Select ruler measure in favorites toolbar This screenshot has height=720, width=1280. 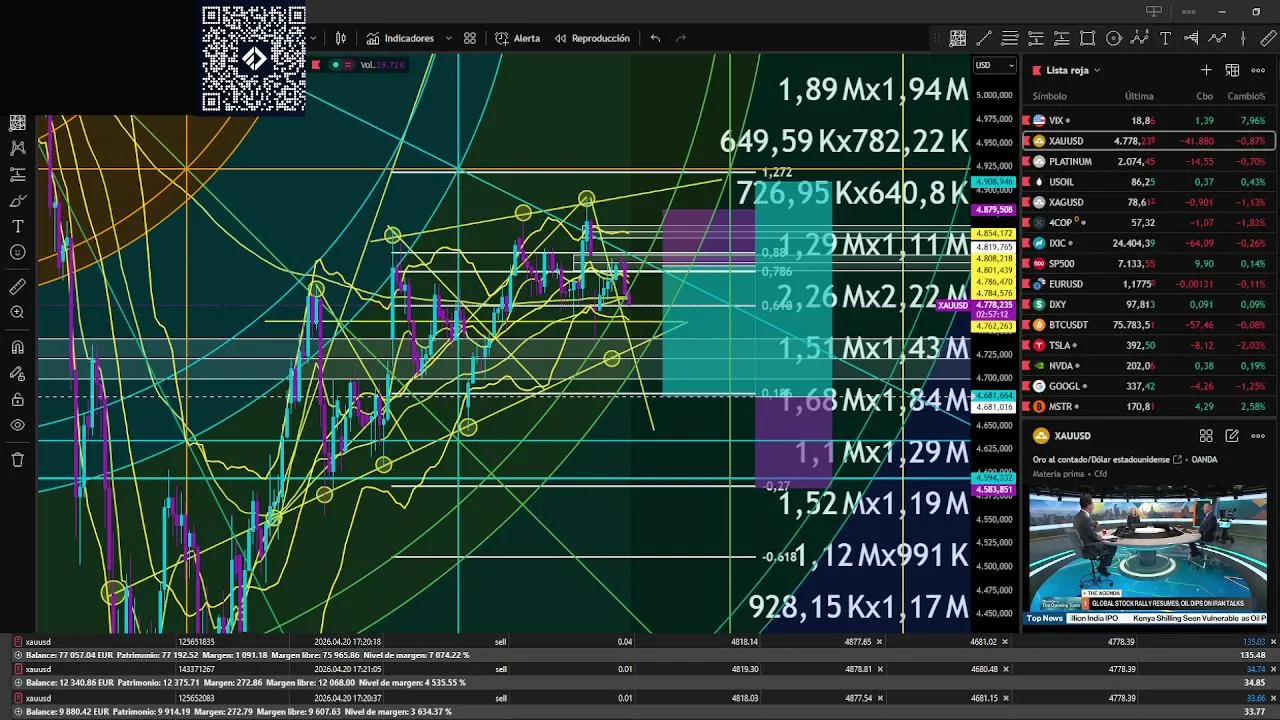pos(1269,38)
